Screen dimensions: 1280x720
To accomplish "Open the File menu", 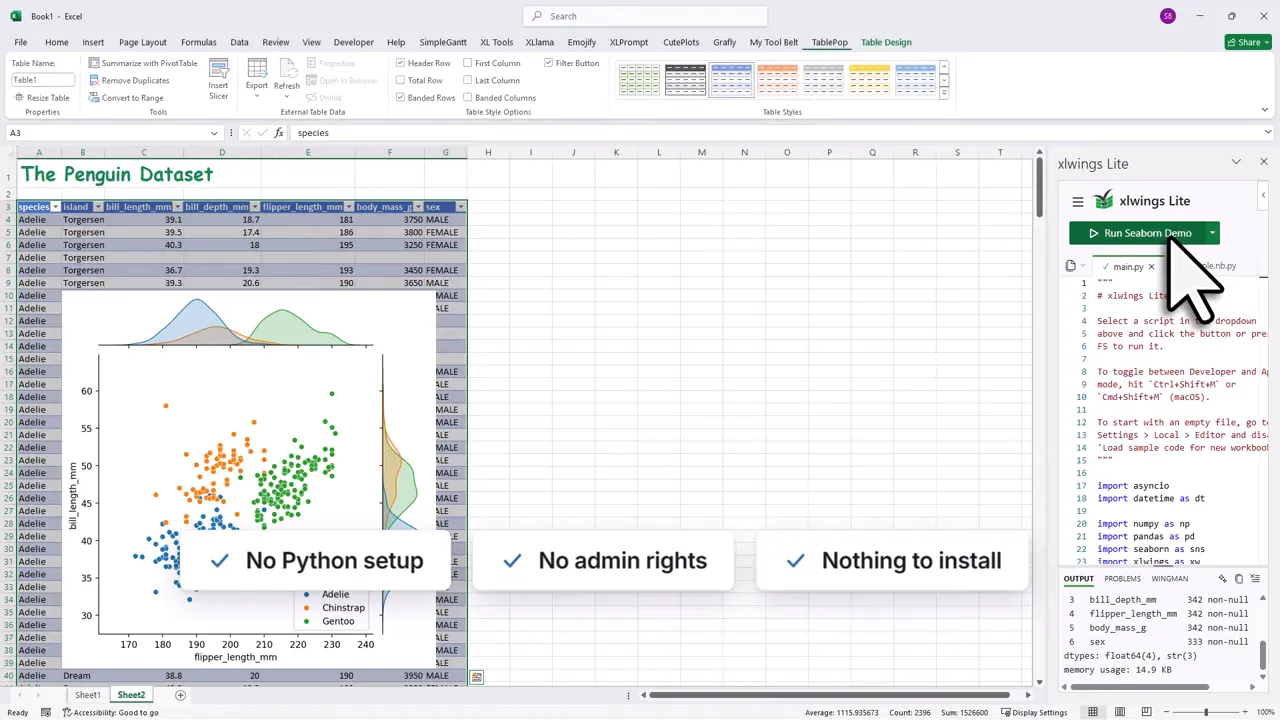I will point(20,42).
